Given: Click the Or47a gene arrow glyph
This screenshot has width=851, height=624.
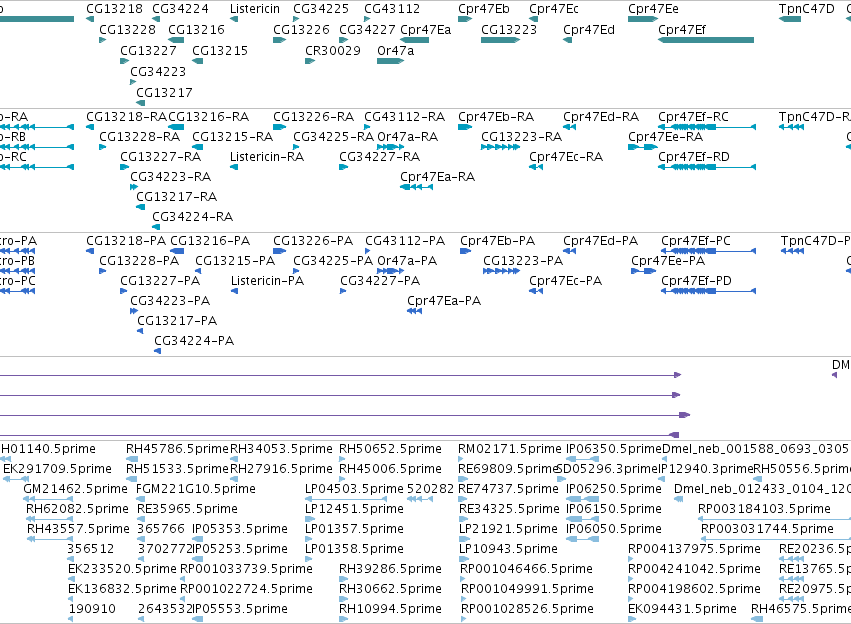Looking at the screenshot, I should [x=390, y=61].
